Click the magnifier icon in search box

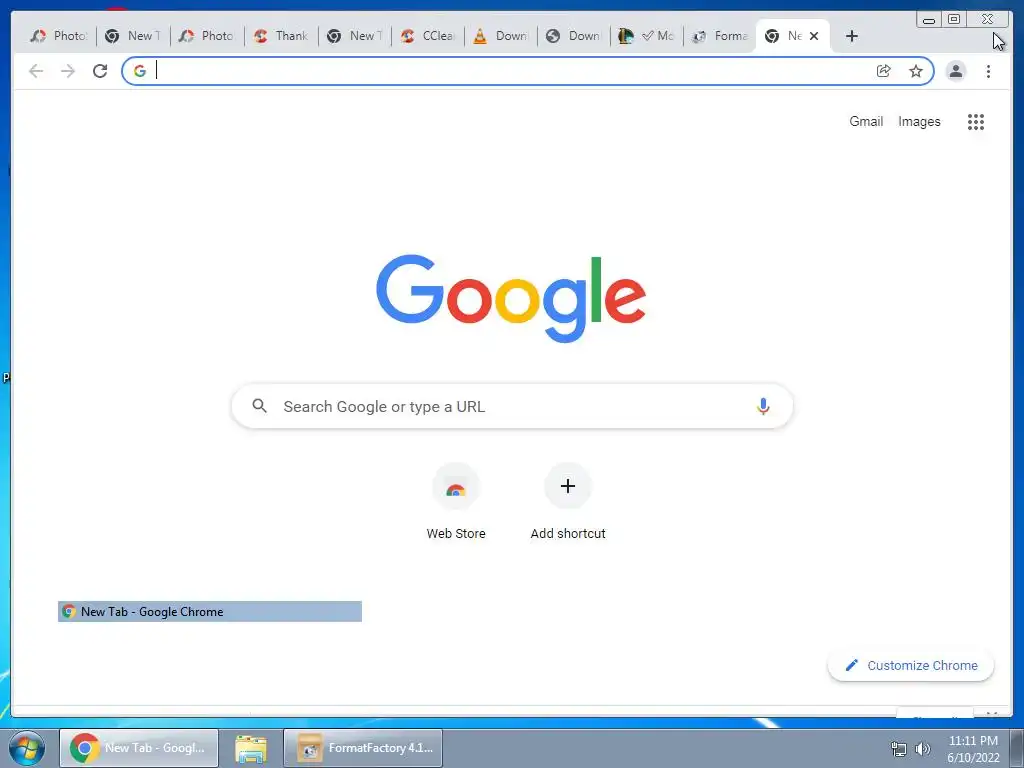coord(259,406)
